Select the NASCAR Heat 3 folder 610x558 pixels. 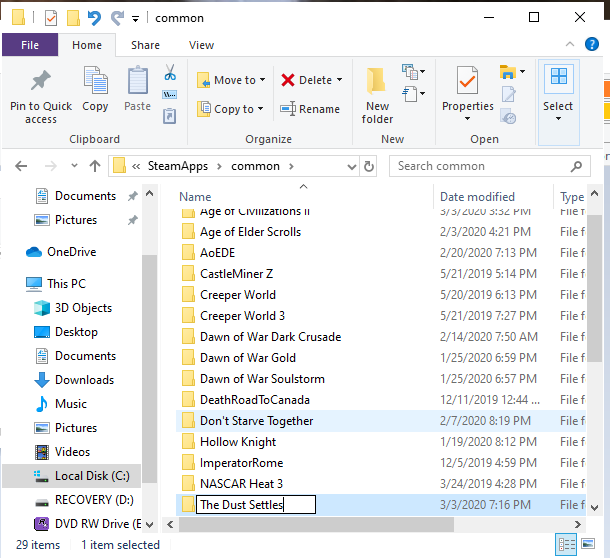(381, 484)
